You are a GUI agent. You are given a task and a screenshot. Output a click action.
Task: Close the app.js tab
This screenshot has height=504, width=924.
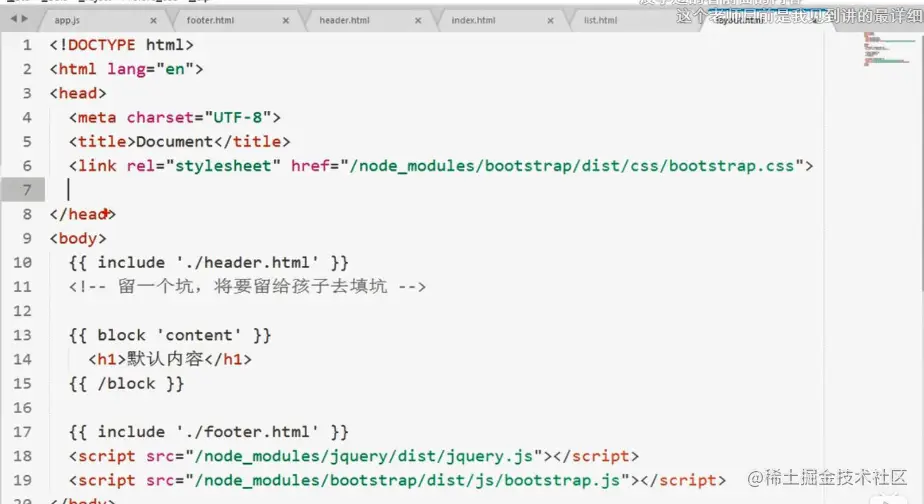point(153,20)
